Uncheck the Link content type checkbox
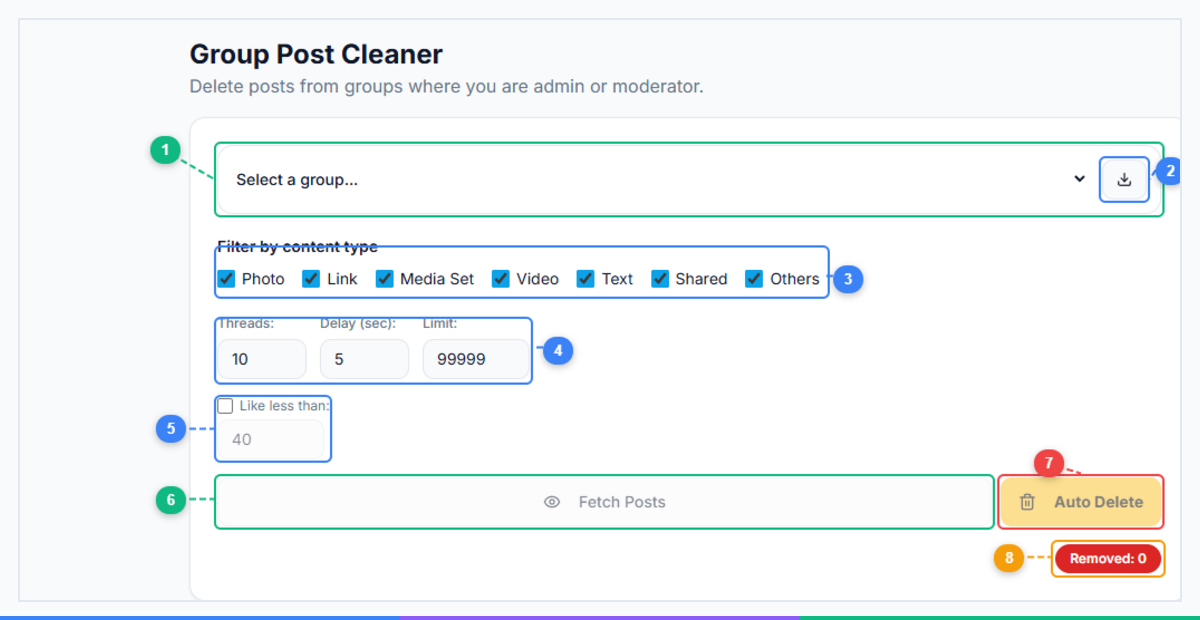 tap(311, 279)
